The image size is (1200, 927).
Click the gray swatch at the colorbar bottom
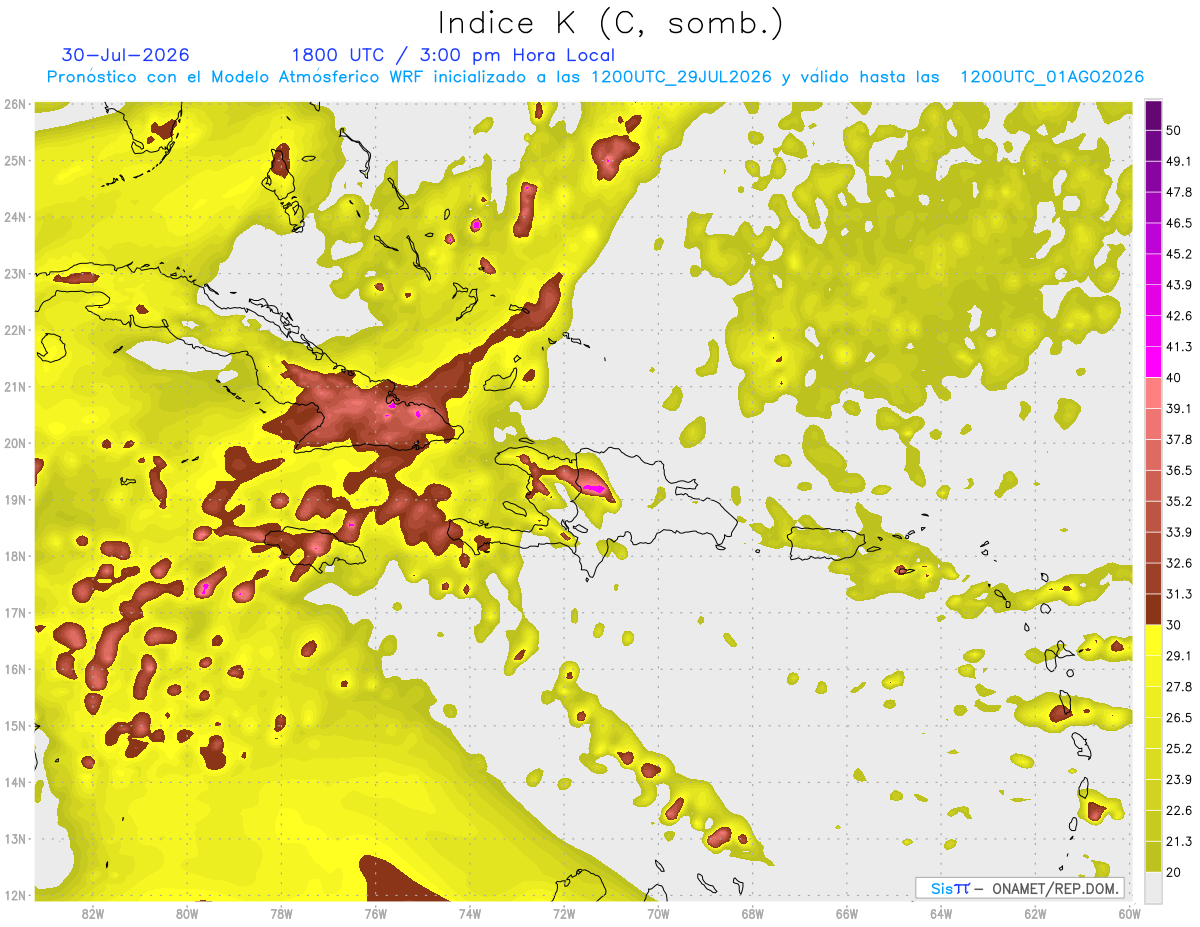point(1154,886)
